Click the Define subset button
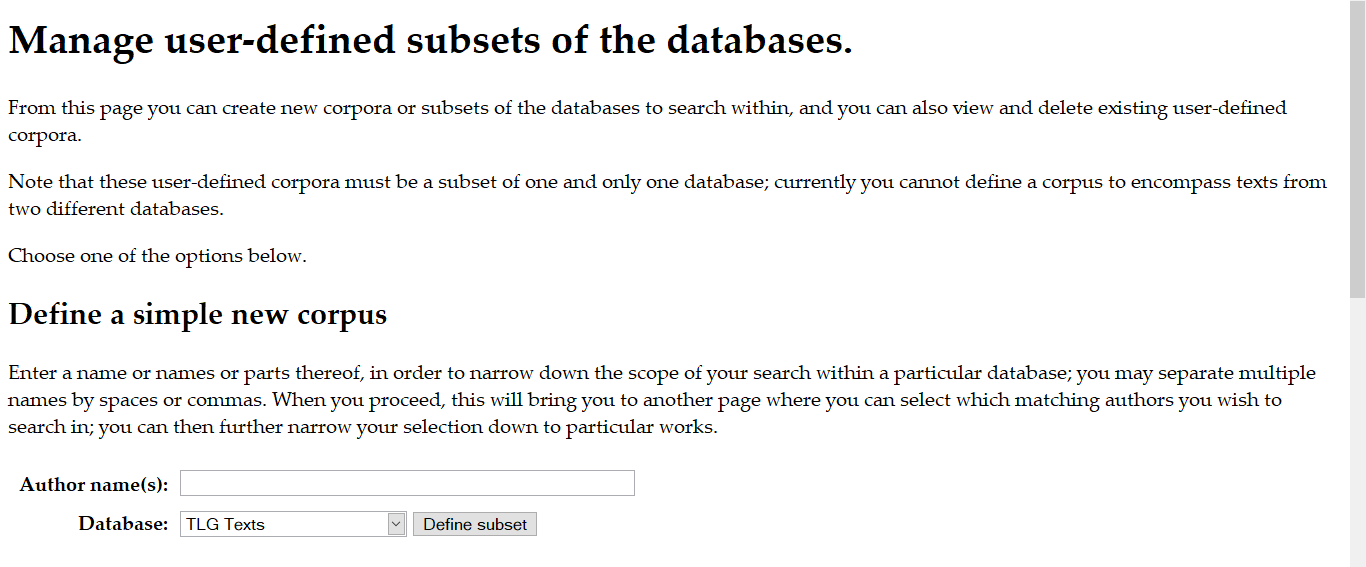 pyautogui.click(x=475, y=524)
